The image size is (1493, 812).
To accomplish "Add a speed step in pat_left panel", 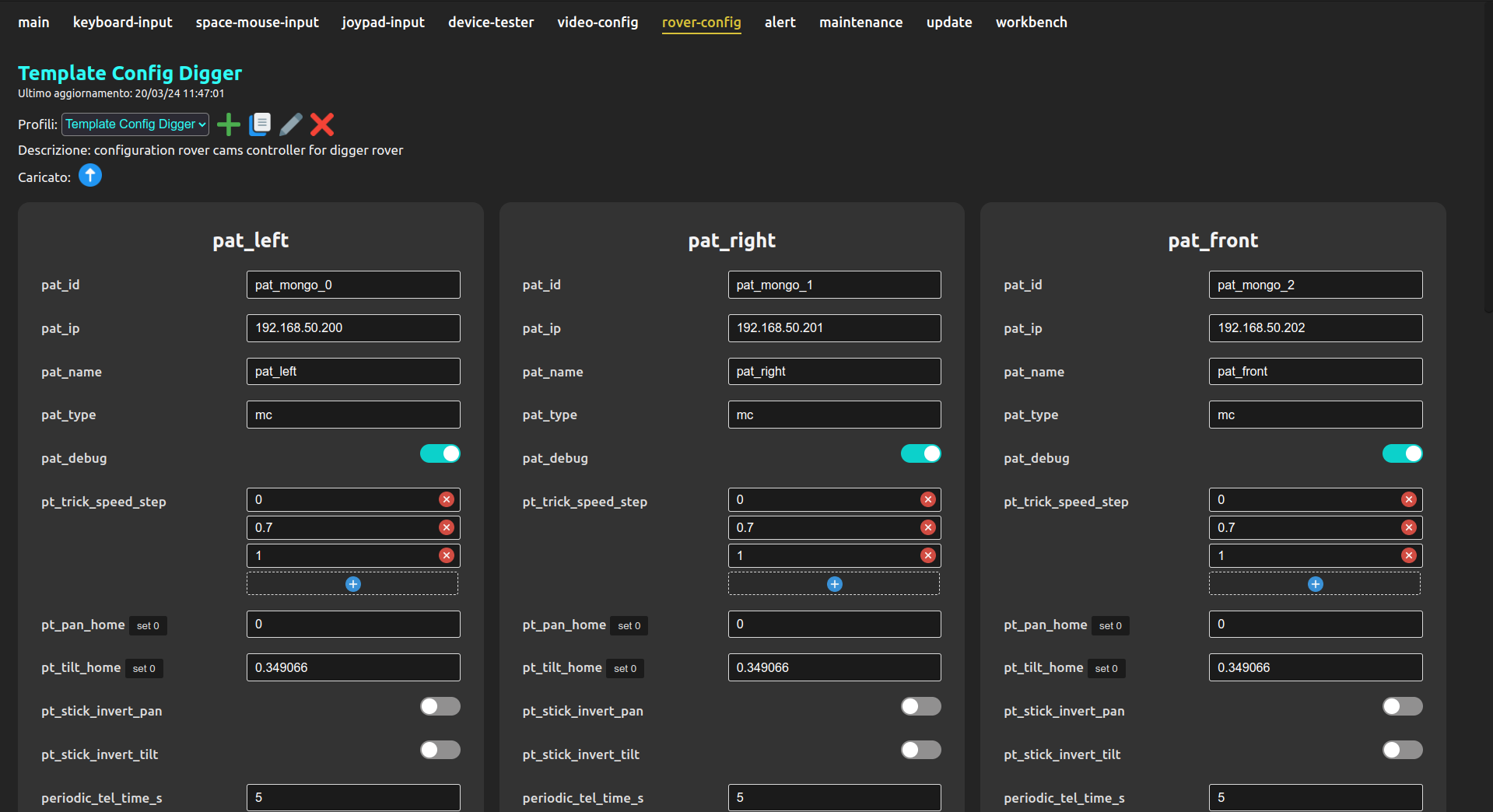I will click(x=353, y=584).
